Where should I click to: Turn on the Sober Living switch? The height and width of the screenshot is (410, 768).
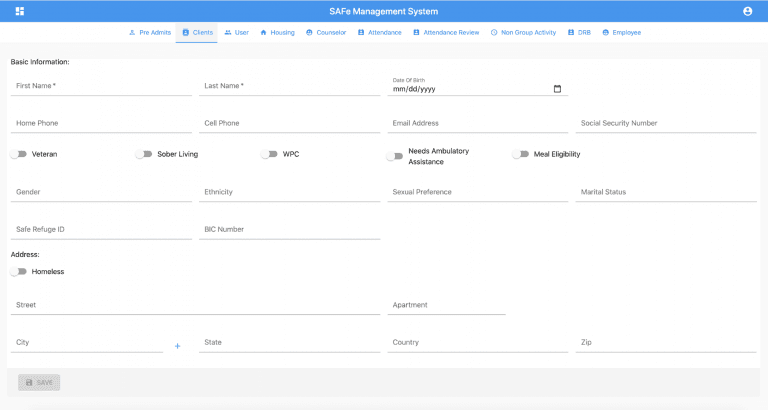pyautogui.click(x=145, y=154)
